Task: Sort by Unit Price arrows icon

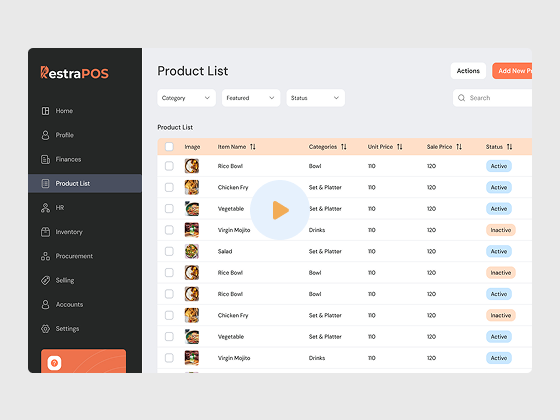Action: click(x=400, y=147)
